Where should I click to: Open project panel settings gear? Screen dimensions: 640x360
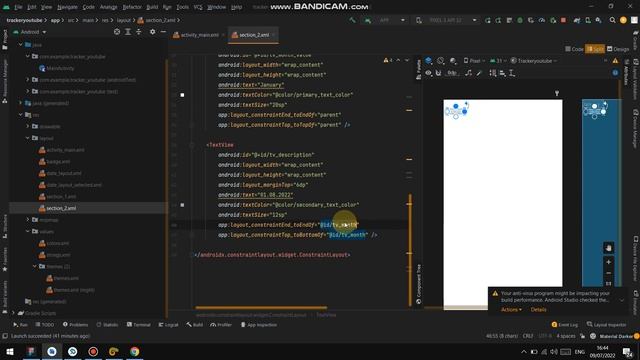pos(152,32)
